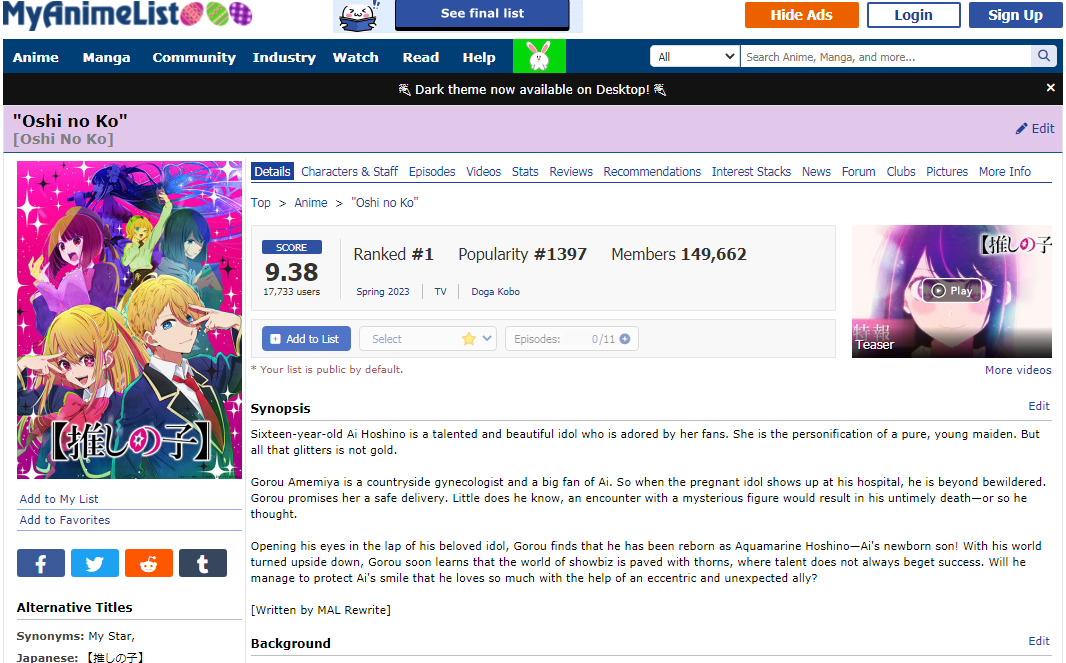Open the Anime navigation menu
The width and height of the screenshot is (1066, 663).
click(36, 57)
